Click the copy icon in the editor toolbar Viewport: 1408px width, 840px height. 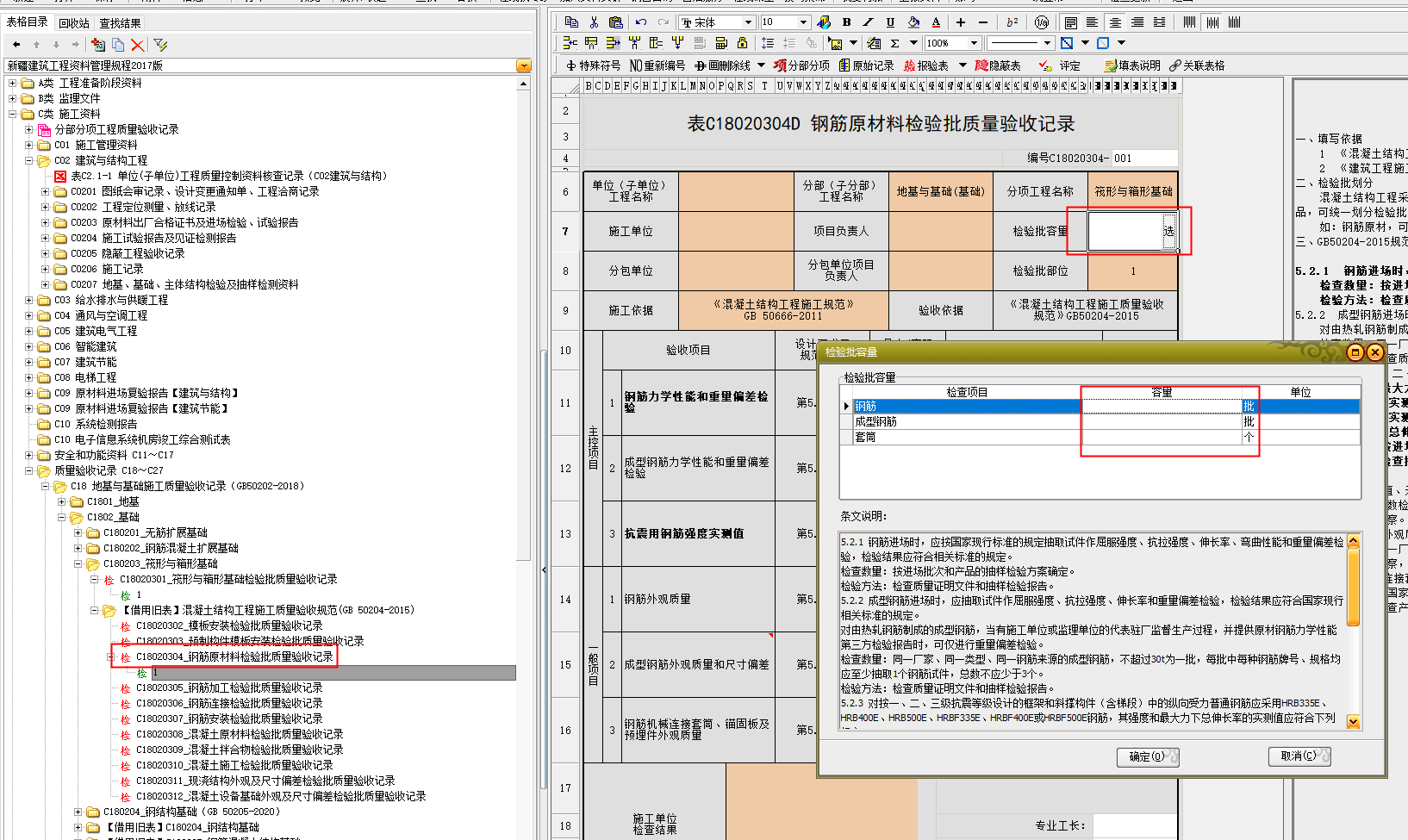[x=572, y=22]
